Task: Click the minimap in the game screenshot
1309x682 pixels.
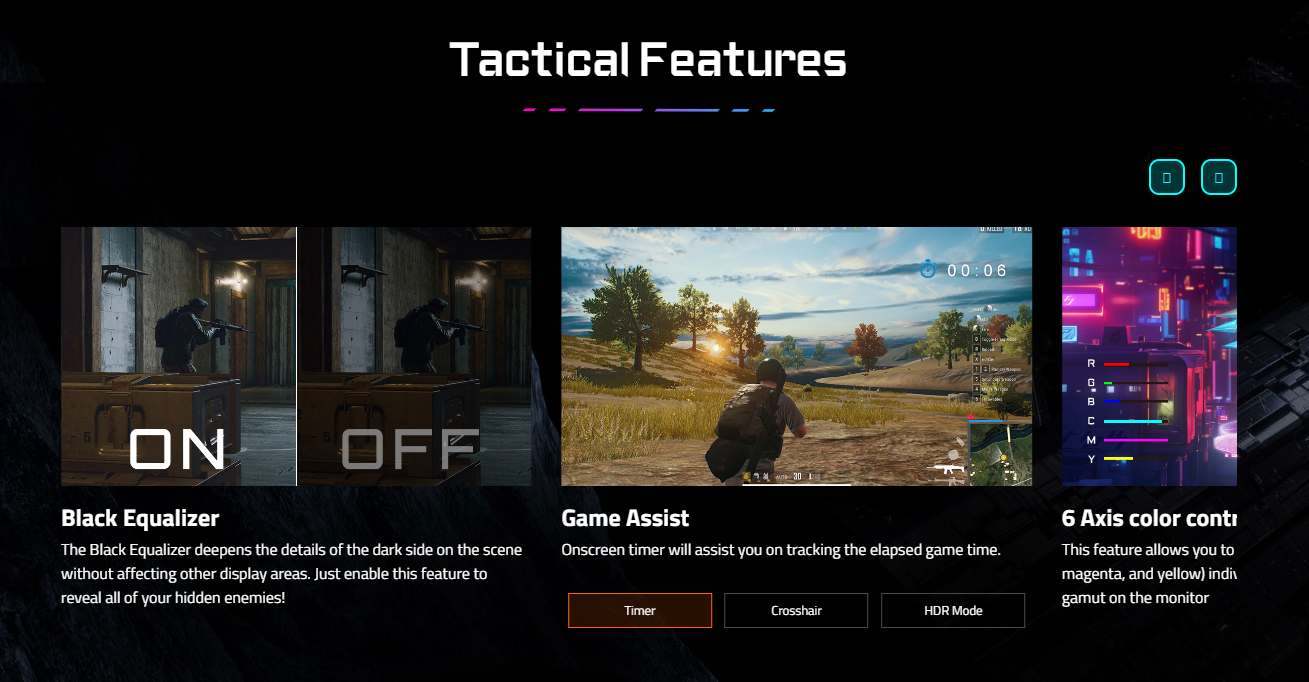Action: point(1000,453)
